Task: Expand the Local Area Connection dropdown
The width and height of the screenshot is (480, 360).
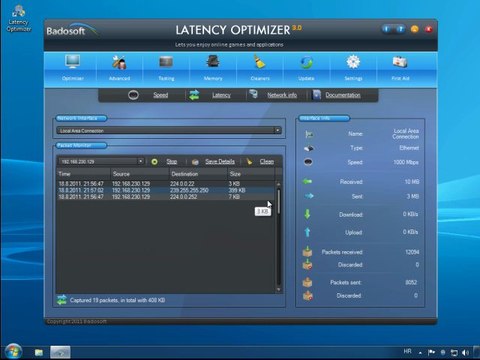Action: click(277, 130)
